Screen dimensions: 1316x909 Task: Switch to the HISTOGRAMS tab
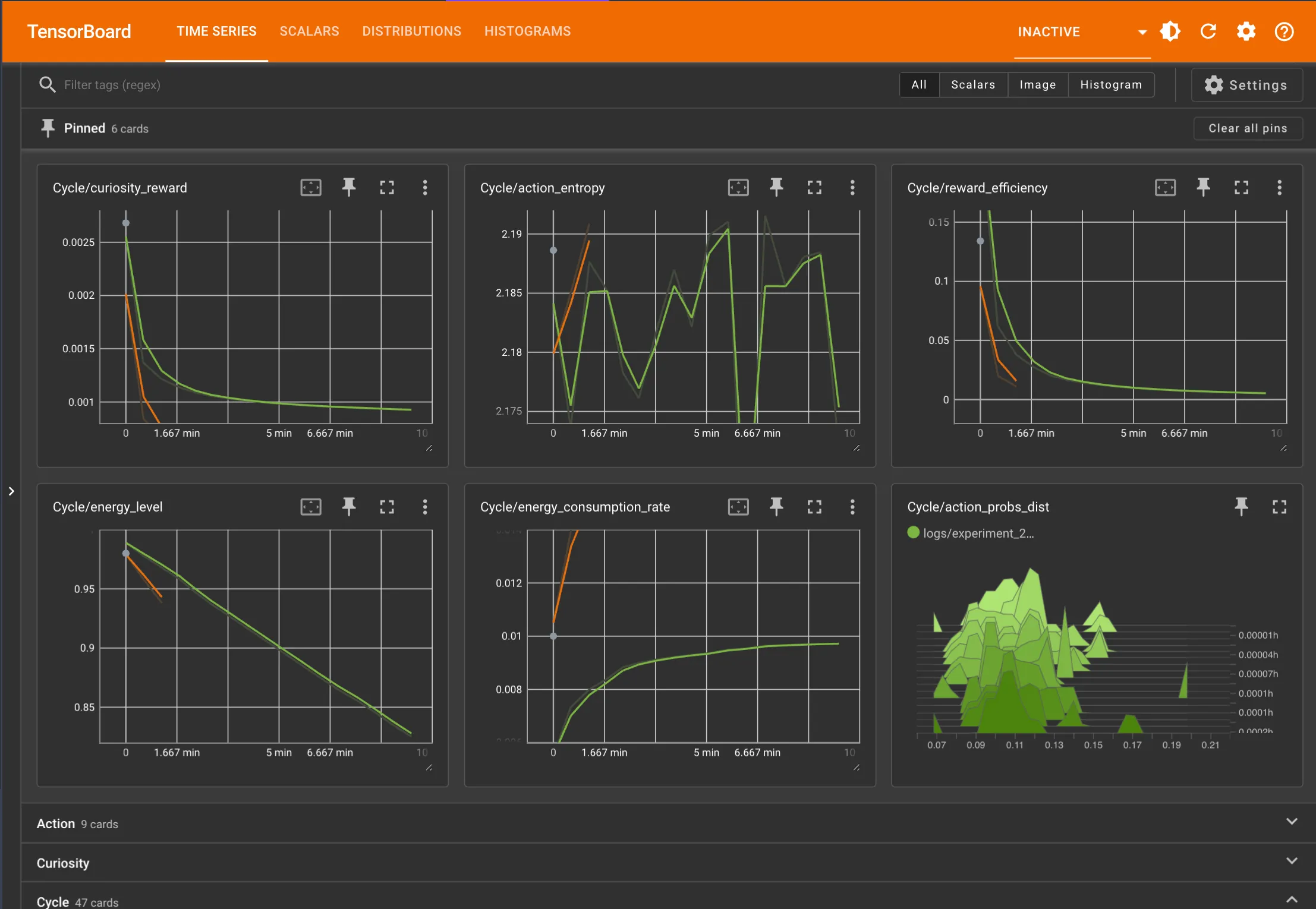click(527, 31)
